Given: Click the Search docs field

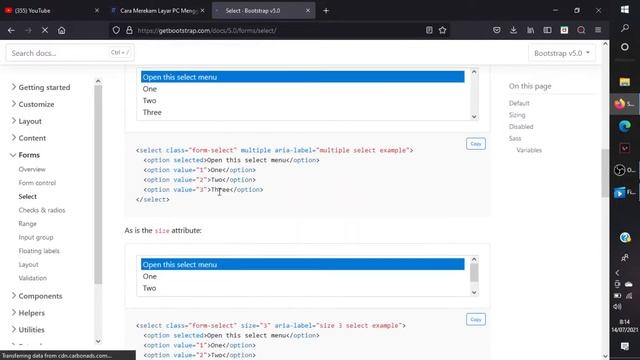Looking at the screenshot, I should click(x=70, y=53).
